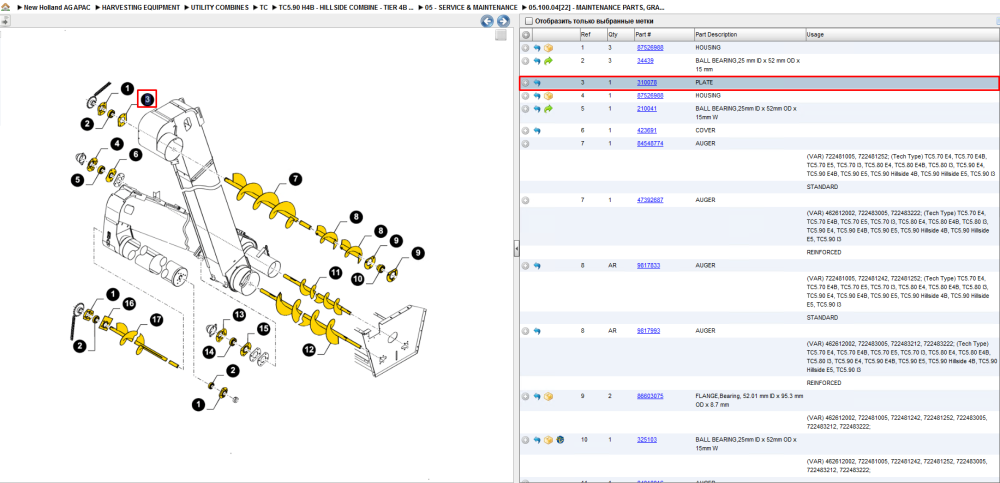The width and height of the screenshot is (1000, 483).
Task: Select callout 4 in the diagram
Action: coord(116,144)
